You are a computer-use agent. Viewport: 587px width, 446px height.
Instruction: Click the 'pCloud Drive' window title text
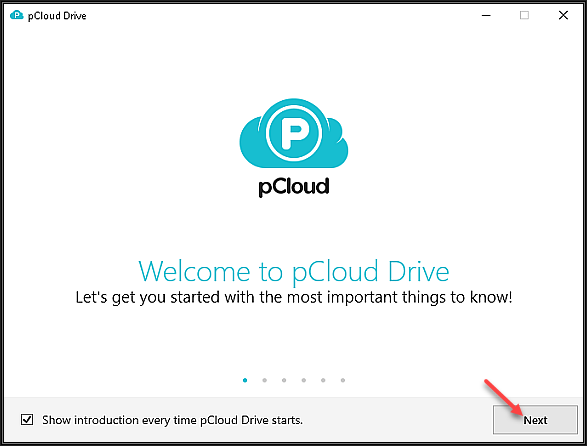57,16
